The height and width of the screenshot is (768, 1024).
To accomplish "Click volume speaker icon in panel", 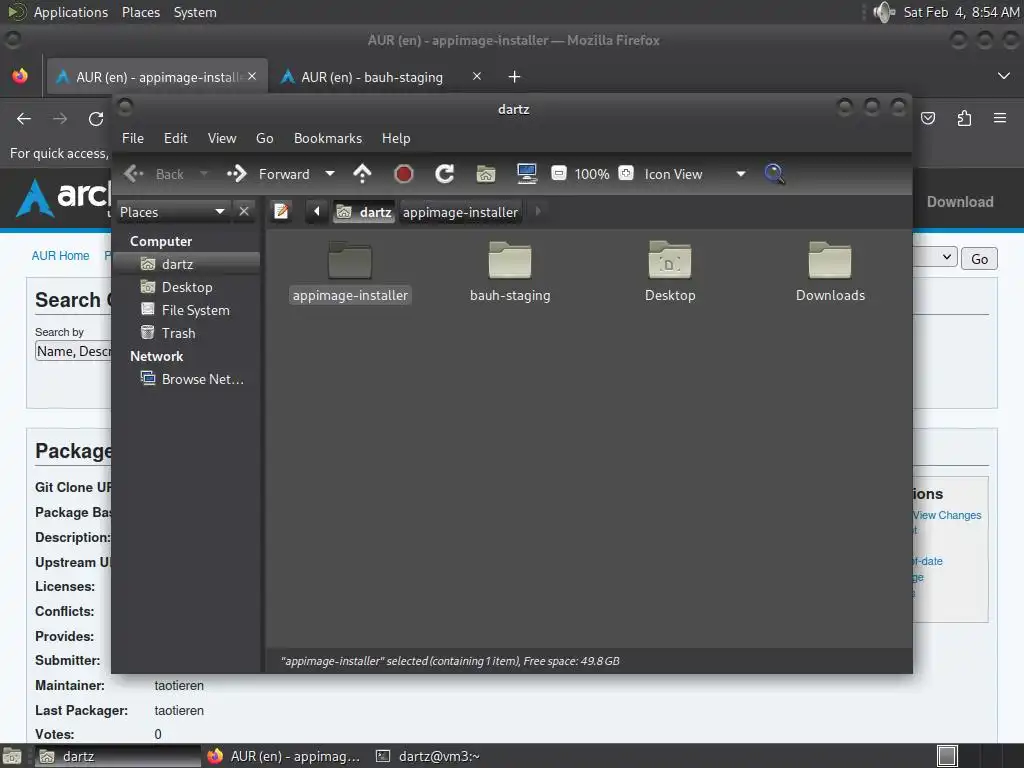I will (x=884, y=12).
